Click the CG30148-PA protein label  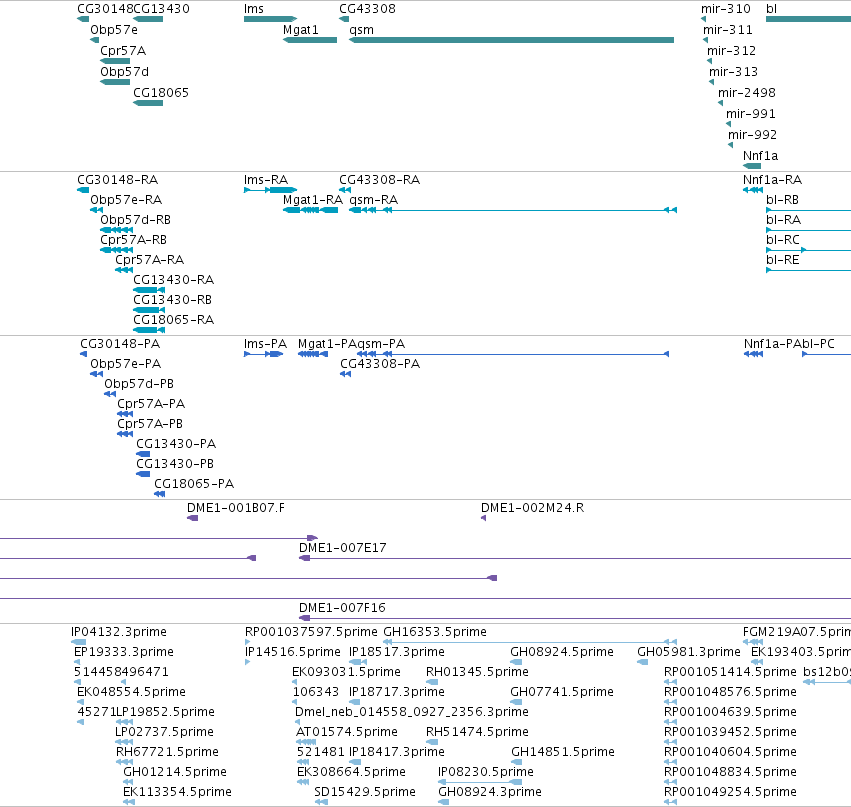pyautogui.click(x=120, y=344)
